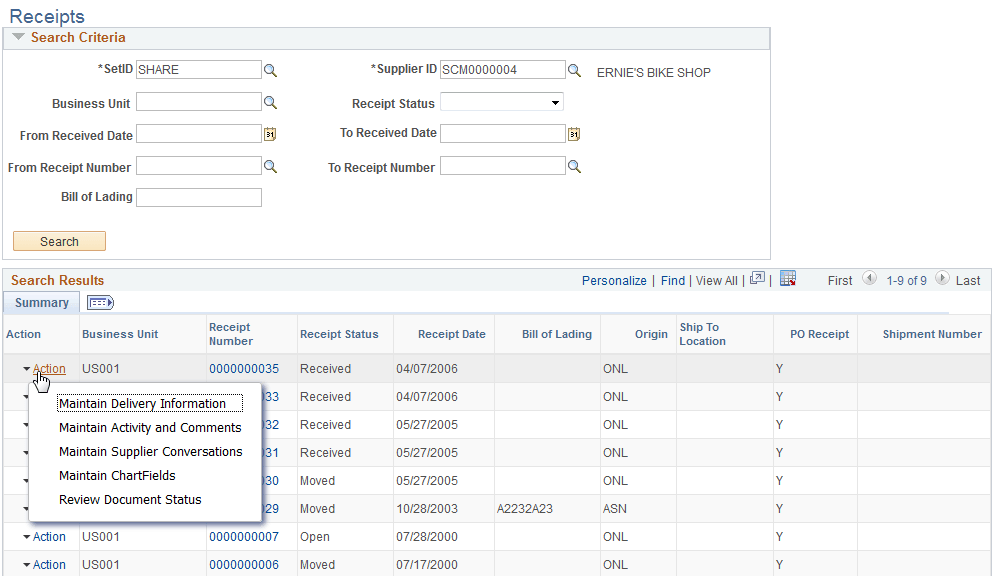Open the Business Unit lookup magnifier

[x=270, y=101]
